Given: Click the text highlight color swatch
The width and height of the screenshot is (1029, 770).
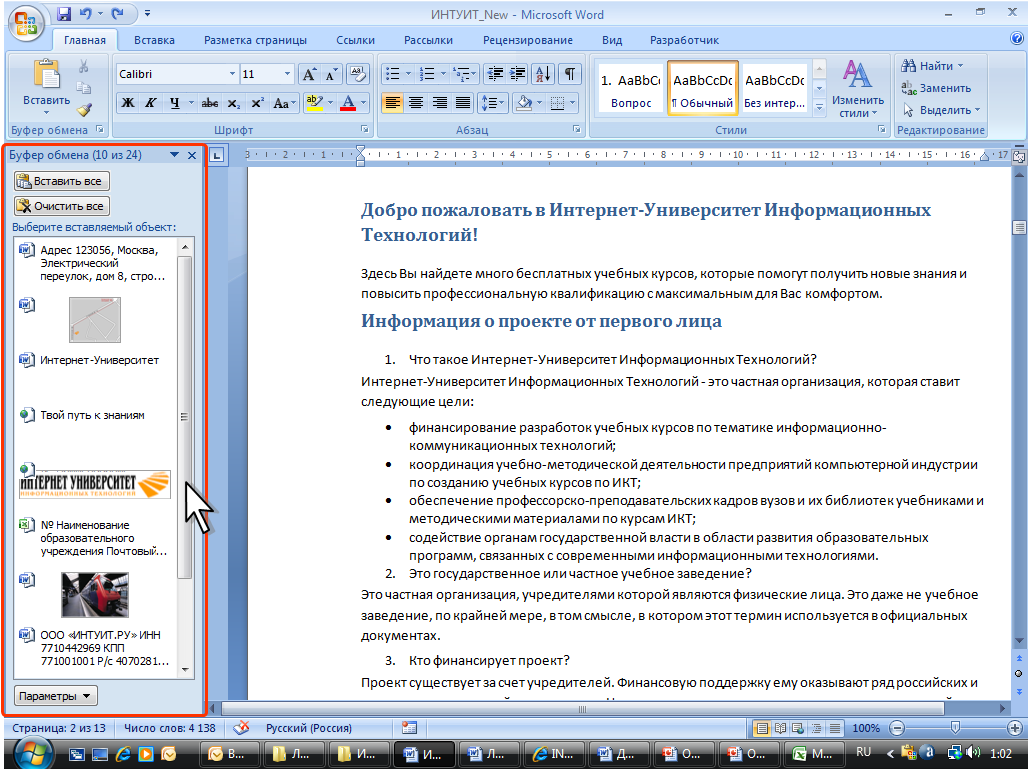Looking at the screenshot, I should pos(314,103).
